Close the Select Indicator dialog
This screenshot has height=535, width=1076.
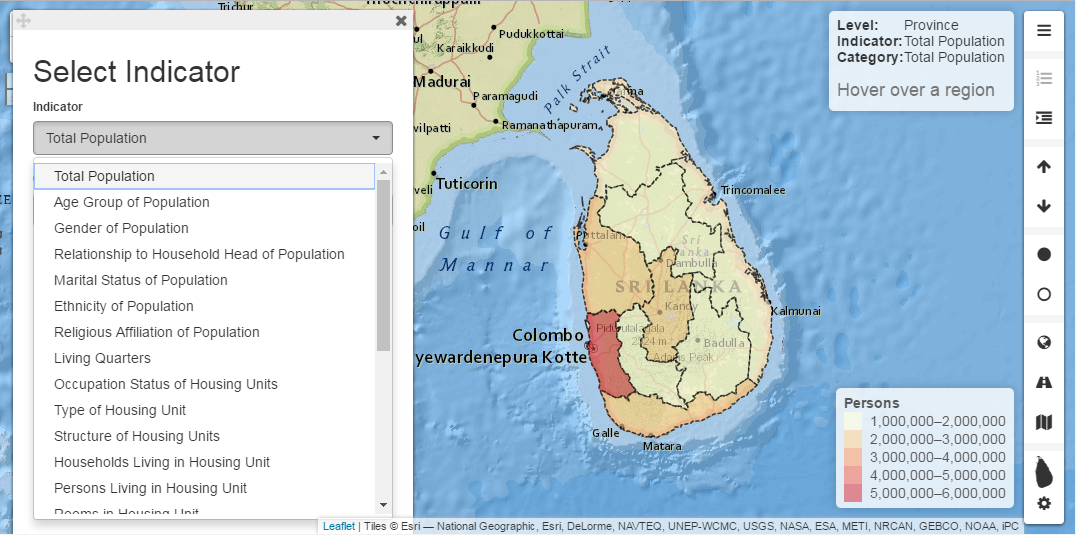click(401, 21)
